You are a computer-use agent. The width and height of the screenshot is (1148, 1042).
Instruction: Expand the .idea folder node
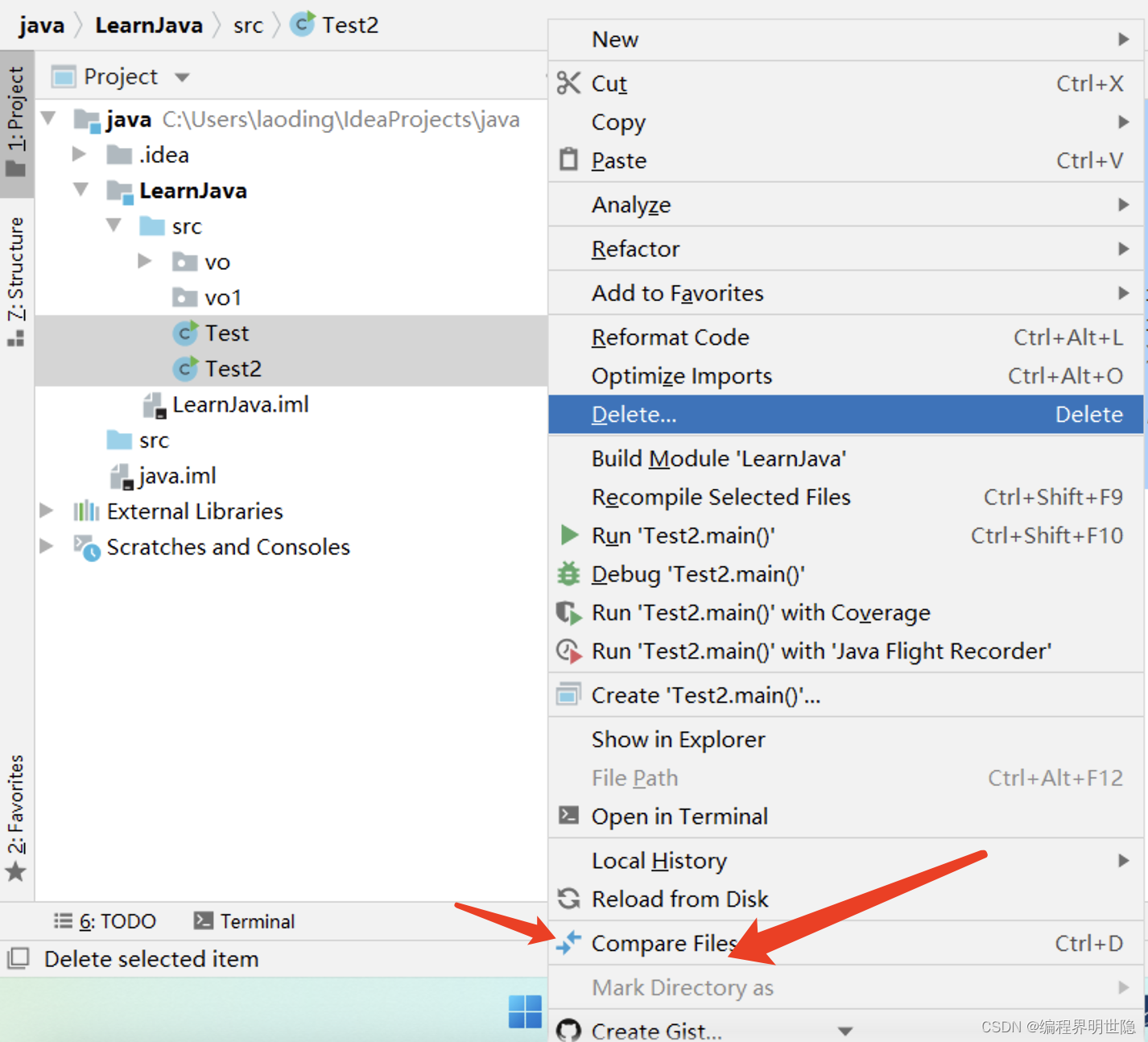coord(79,154)
